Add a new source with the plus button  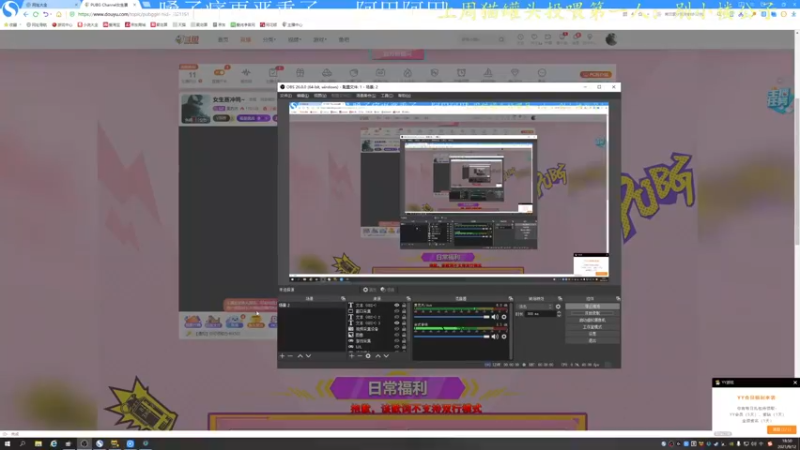pos(352,356)
